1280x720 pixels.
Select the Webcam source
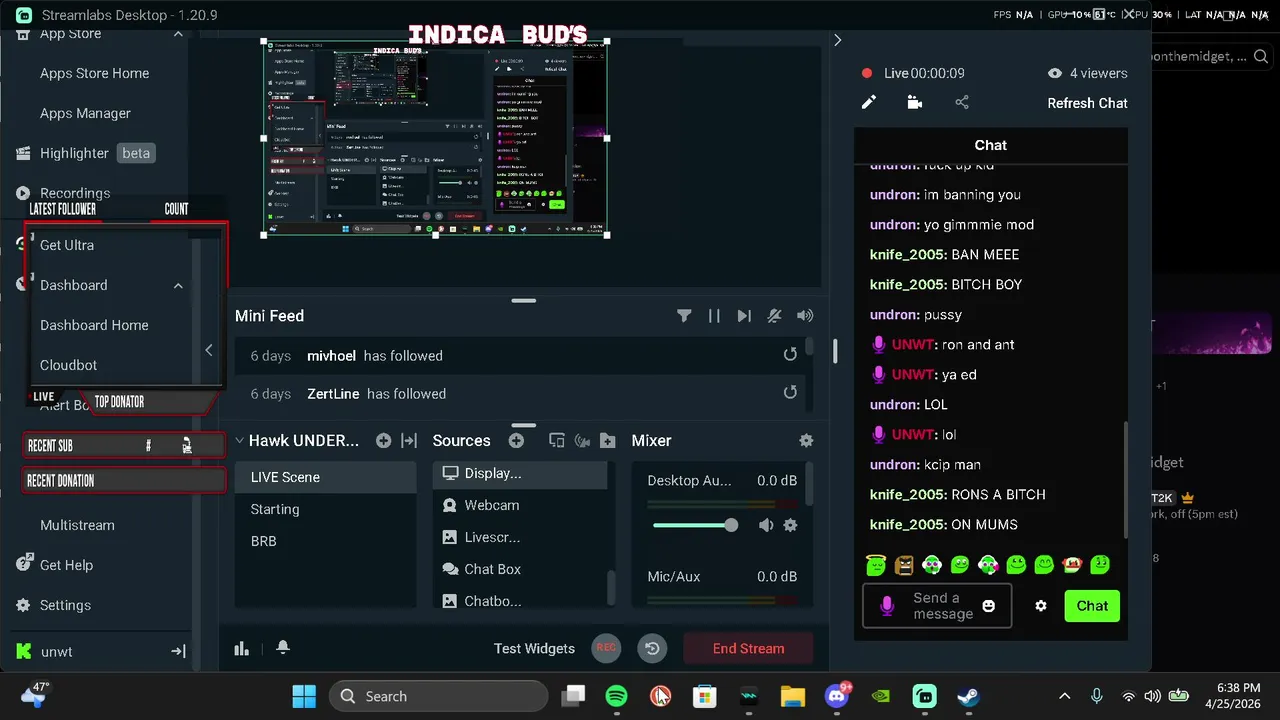pos(519,505)
